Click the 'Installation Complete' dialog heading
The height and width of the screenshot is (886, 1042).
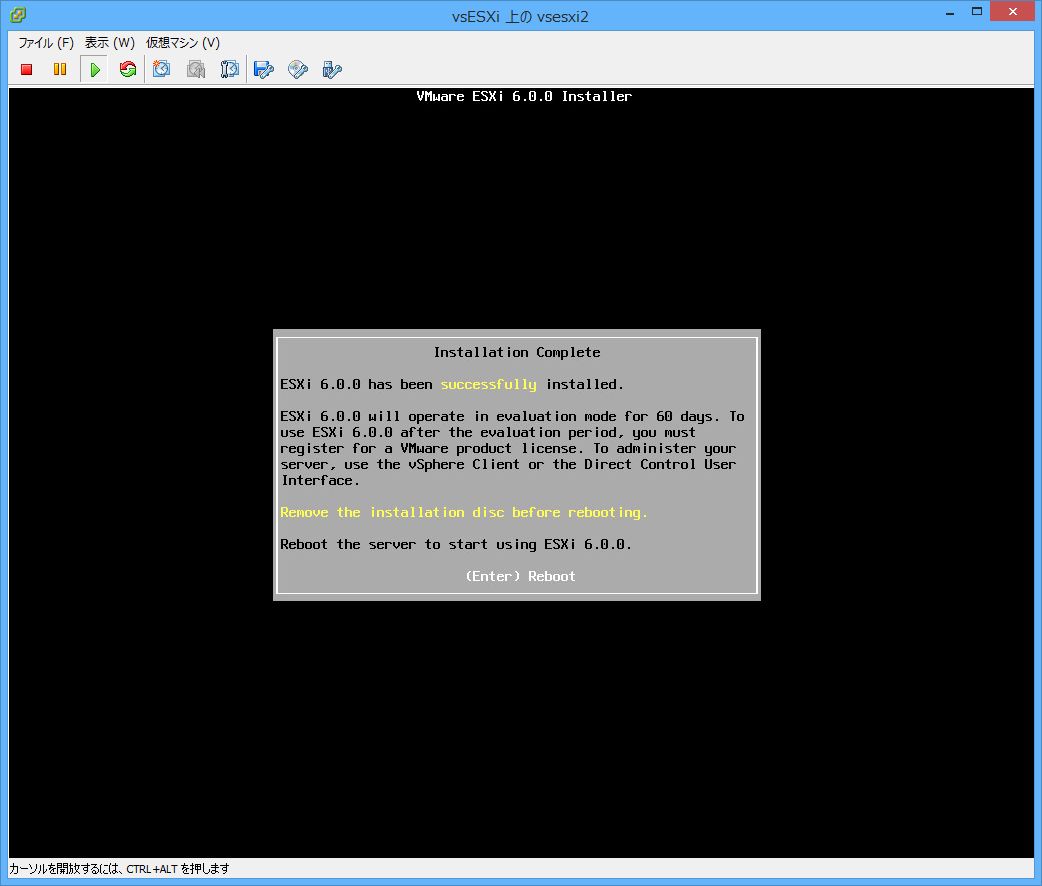(517, 352)
